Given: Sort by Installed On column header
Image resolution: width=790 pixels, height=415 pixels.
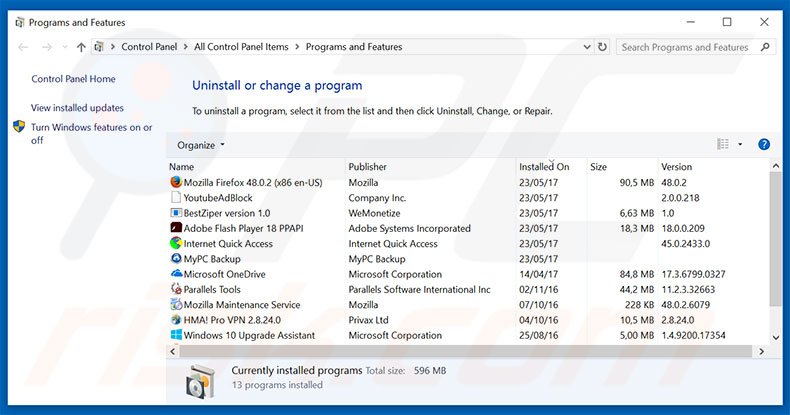Looking at the screenshot, I should click(544, 167).
